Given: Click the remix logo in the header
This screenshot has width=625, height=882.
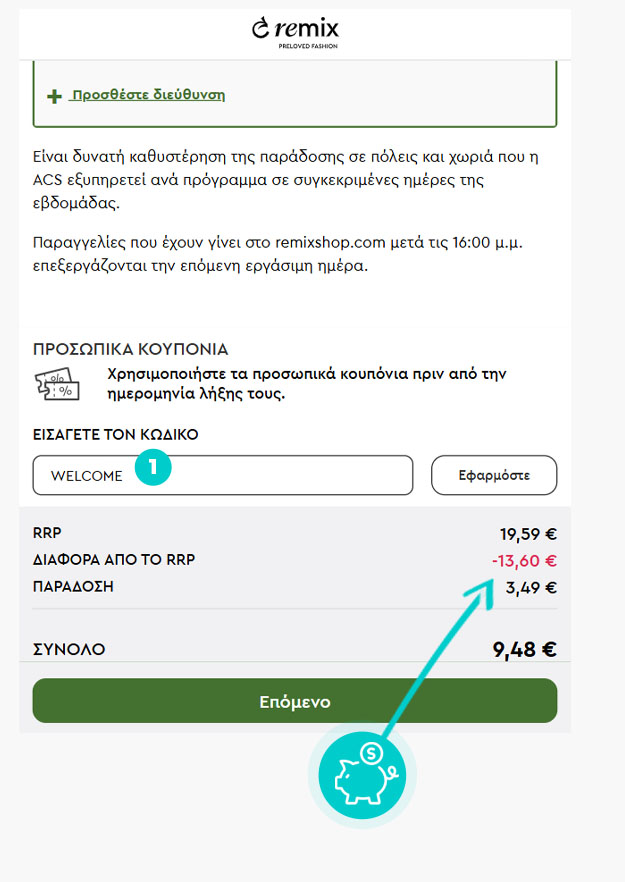Looking at the screenshot, I should pos(294,28).
